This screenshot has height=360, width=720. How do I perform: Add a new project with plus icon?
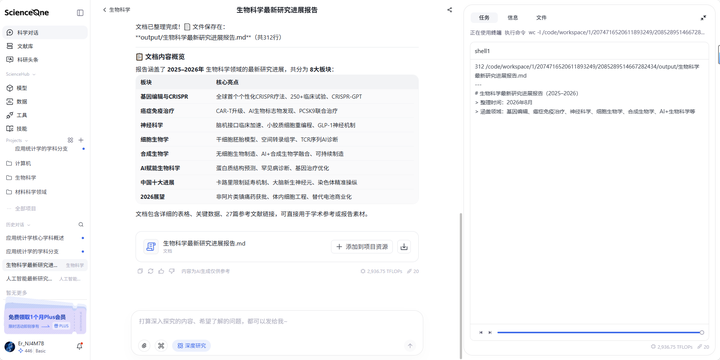(81, 140)
